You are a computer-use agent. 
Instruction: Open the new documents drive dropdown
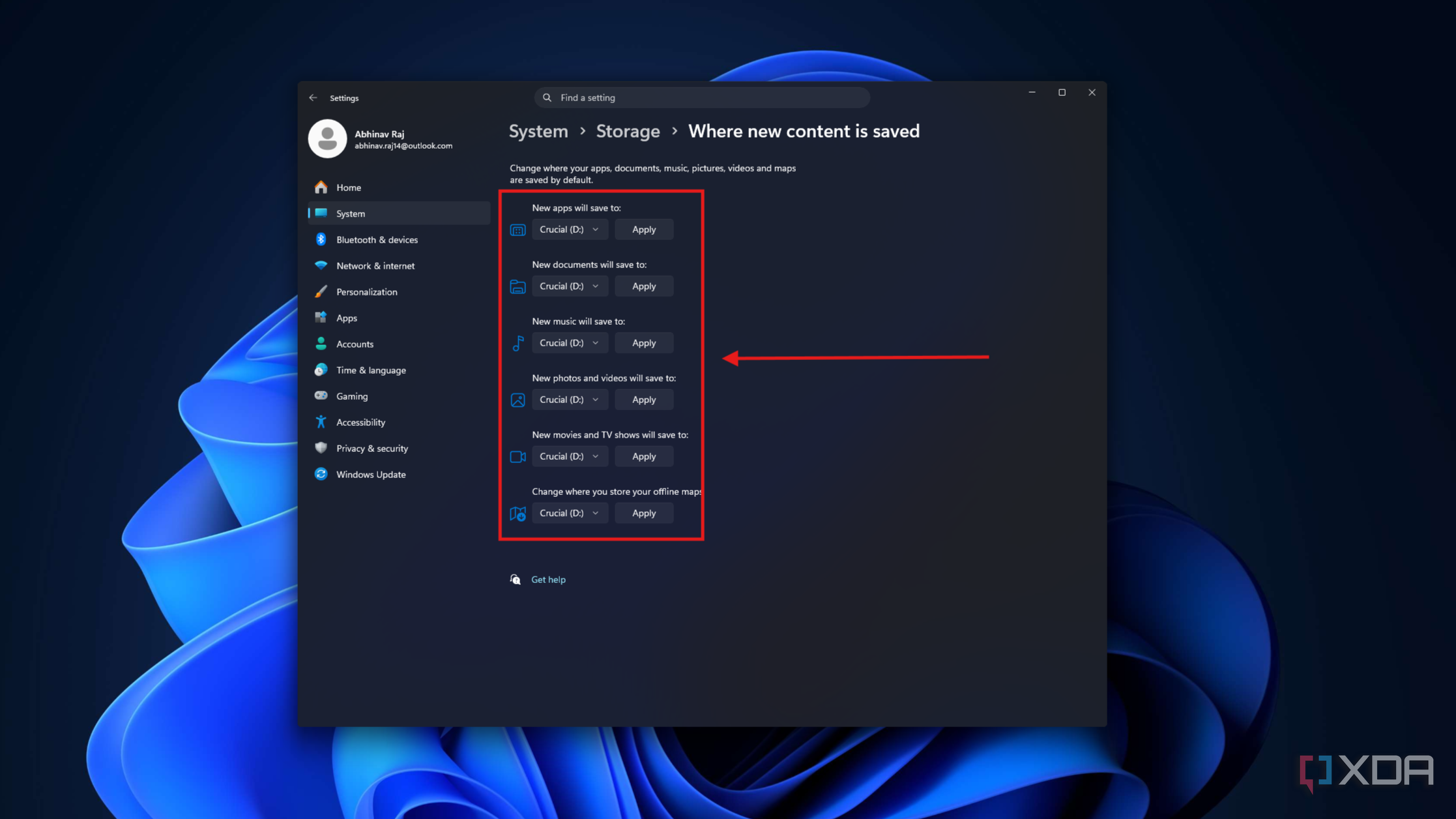(570, 286)
